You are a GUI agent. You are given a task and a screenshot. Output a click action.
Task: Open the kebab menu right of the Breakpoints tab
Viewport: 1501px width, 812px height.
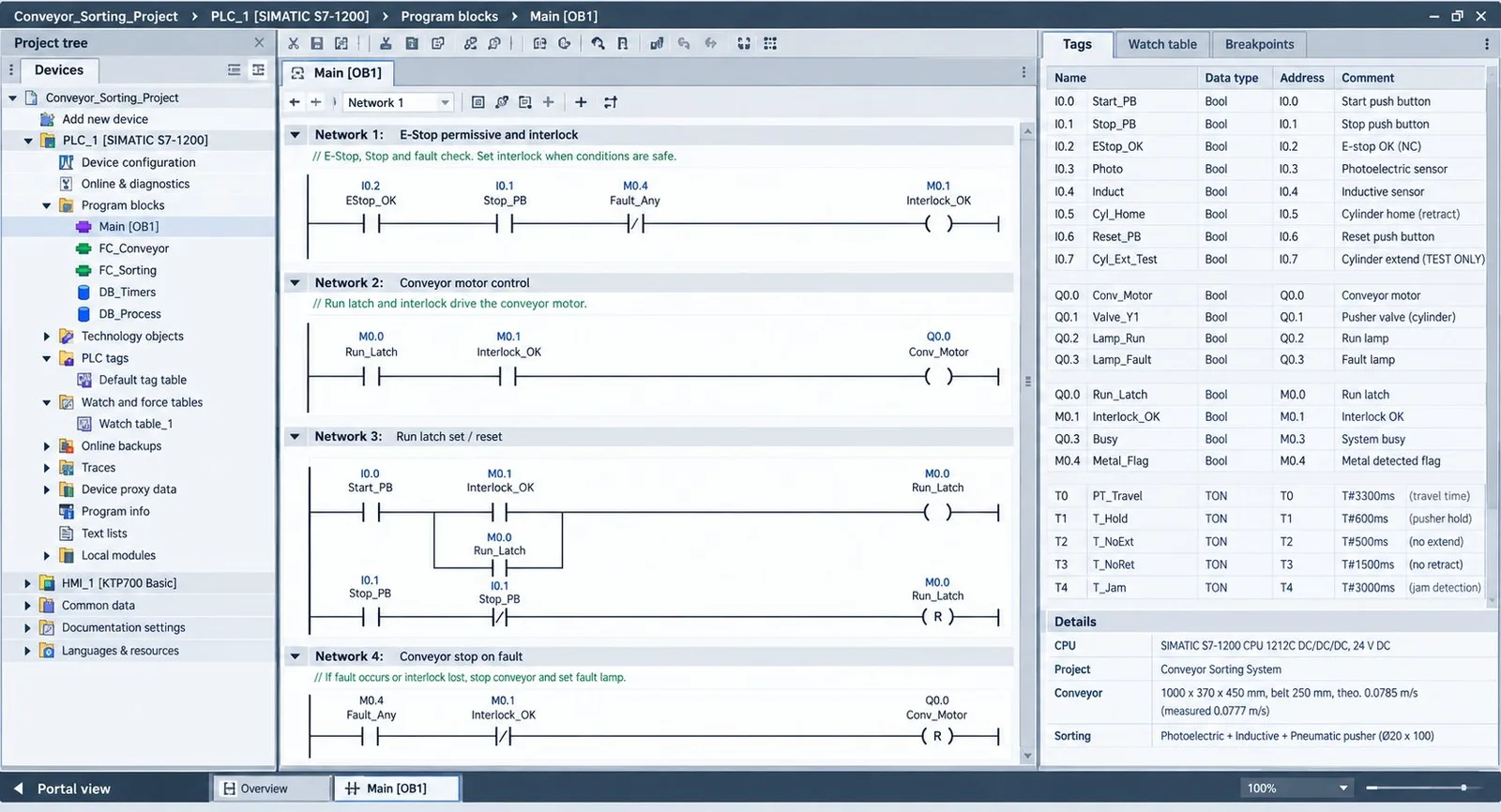1486,44
